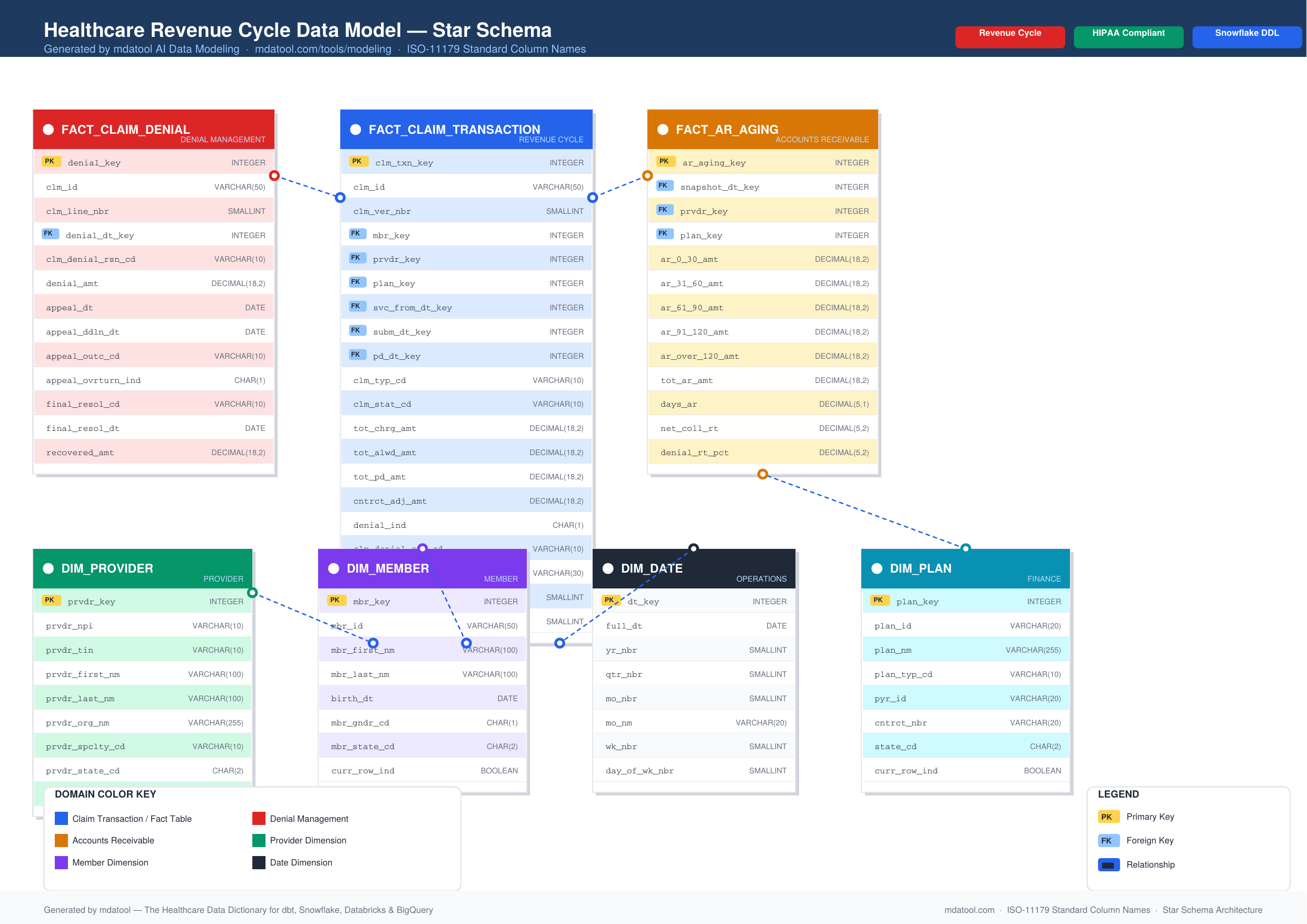Select FACT_AR_AGING table header
1307x924 pixels.
[x=762, y=129]
